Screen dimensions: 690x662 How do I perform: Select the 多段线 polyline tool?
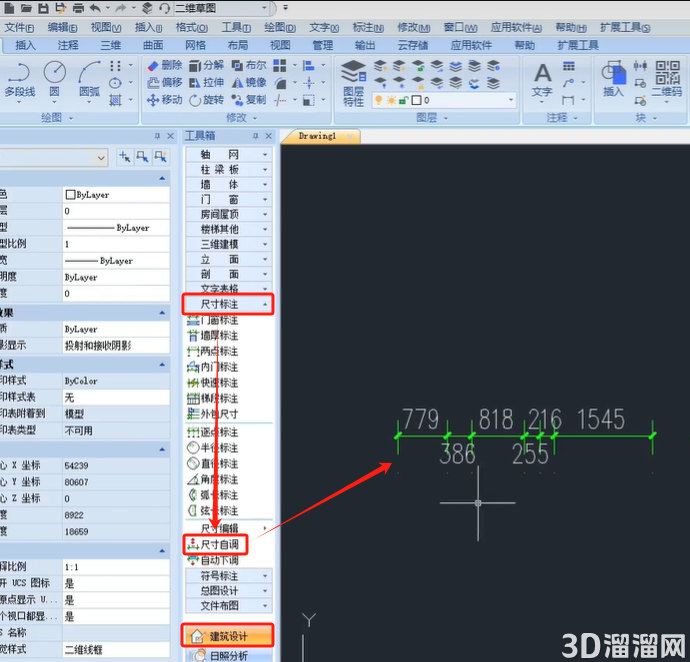[x=20, y=79]
